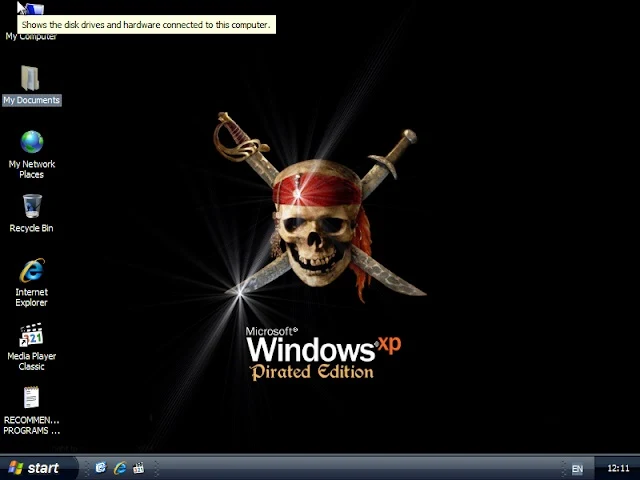Screen dimensions: 640x480
Task: Click the My Network Places label
Action: pyautogui.click(x=32, y=169)
